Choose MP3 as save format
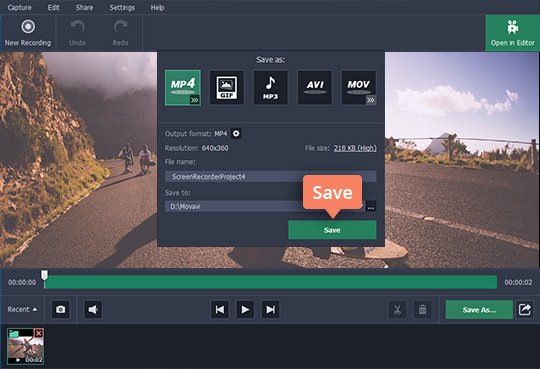 point(270,88)
